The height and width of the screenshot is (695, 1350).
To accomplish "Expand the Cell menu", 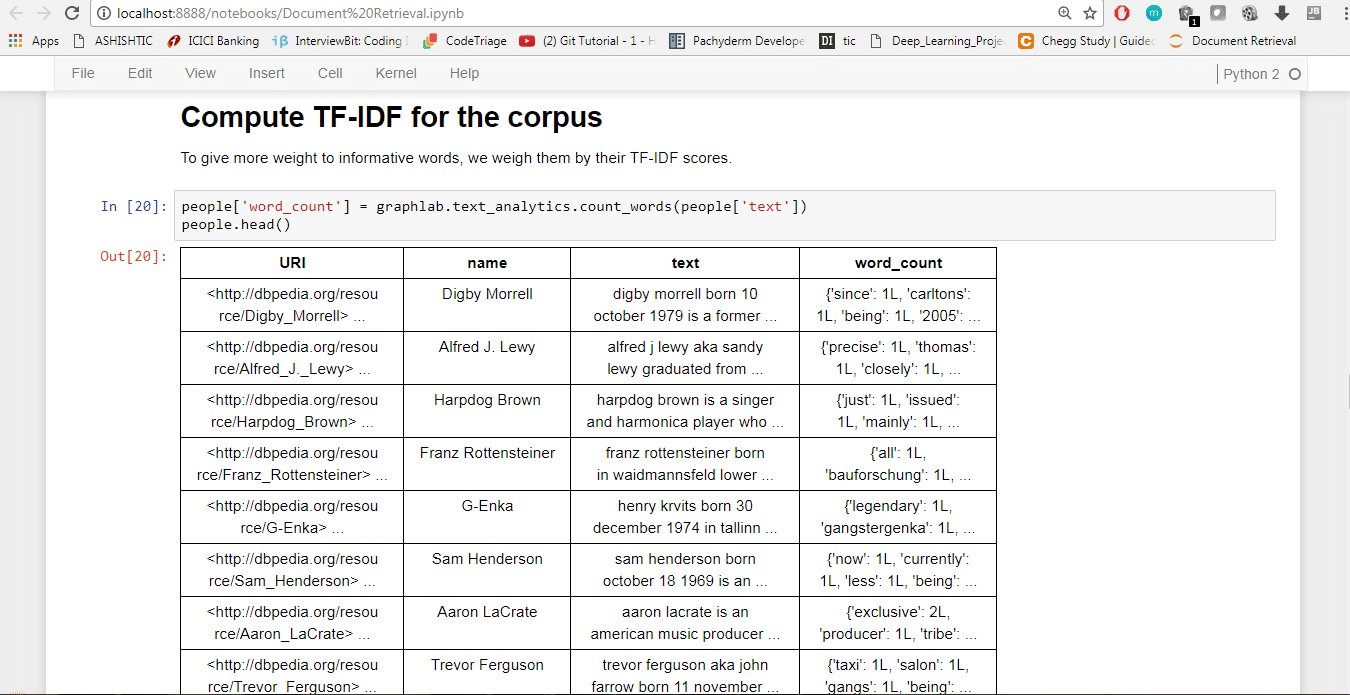I will pyautogui.click(x=330, y=73).
